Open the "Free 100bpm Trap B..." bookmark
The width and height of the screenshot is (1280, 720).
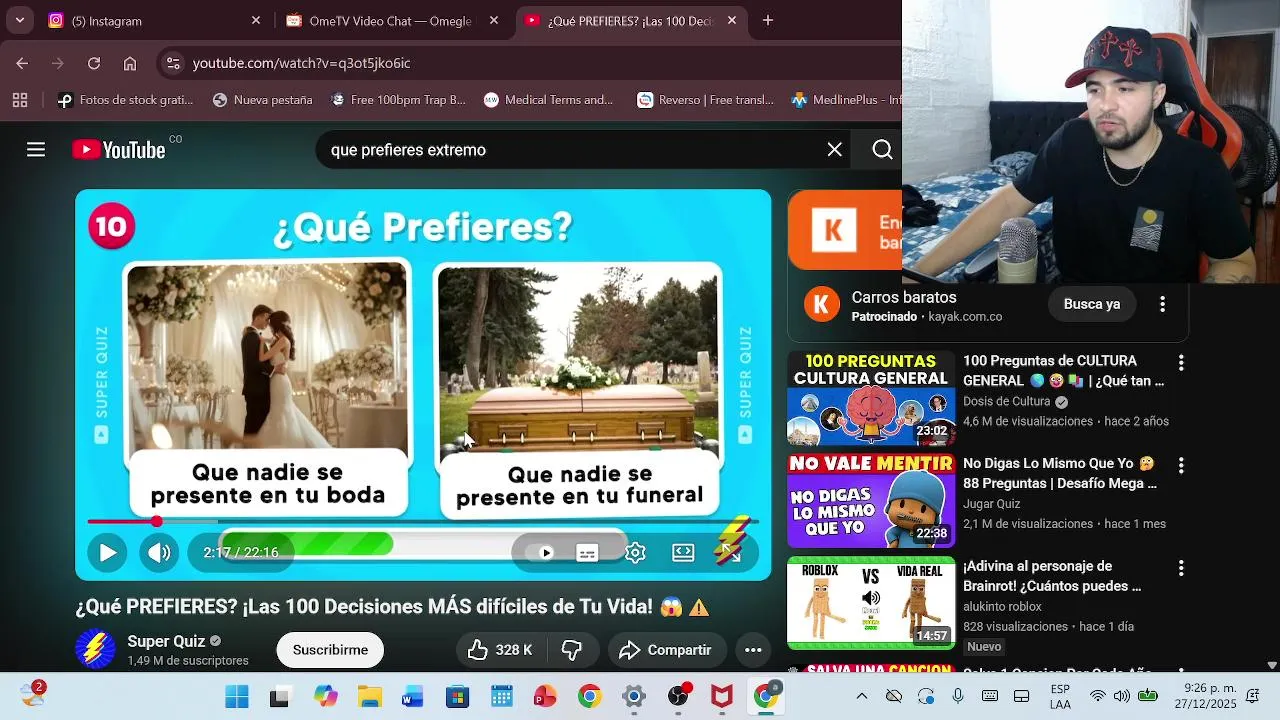(398, 100)
